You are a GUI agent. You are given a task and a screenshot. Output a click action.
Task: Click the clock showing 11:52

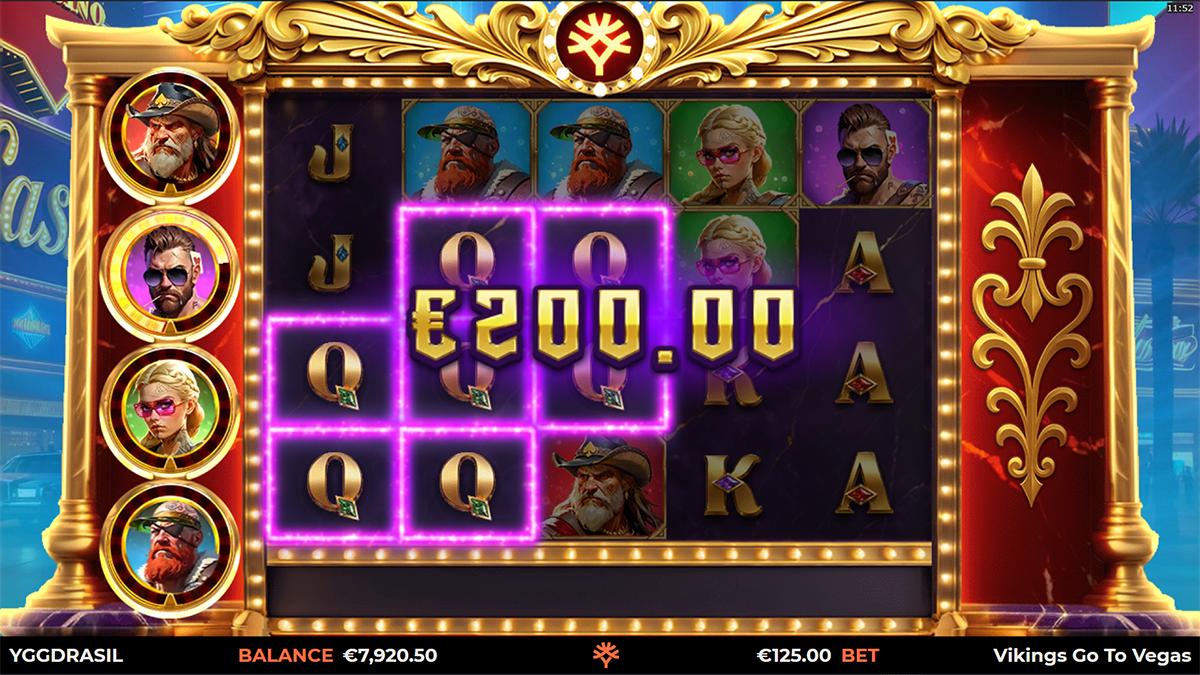[1180, 7]
